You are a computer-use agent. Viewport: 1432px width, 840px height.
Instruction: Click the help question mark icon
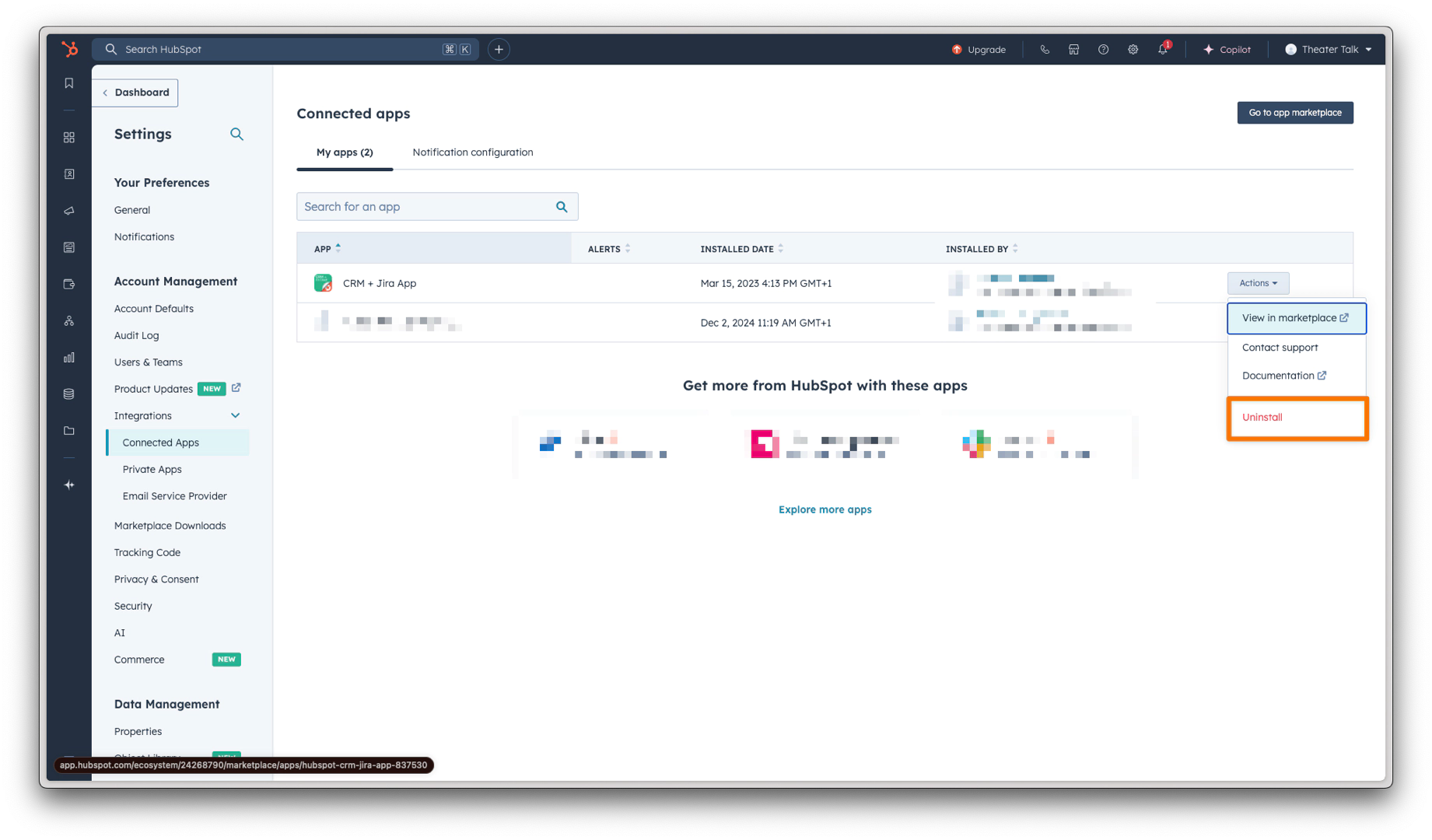point(1103,49)
